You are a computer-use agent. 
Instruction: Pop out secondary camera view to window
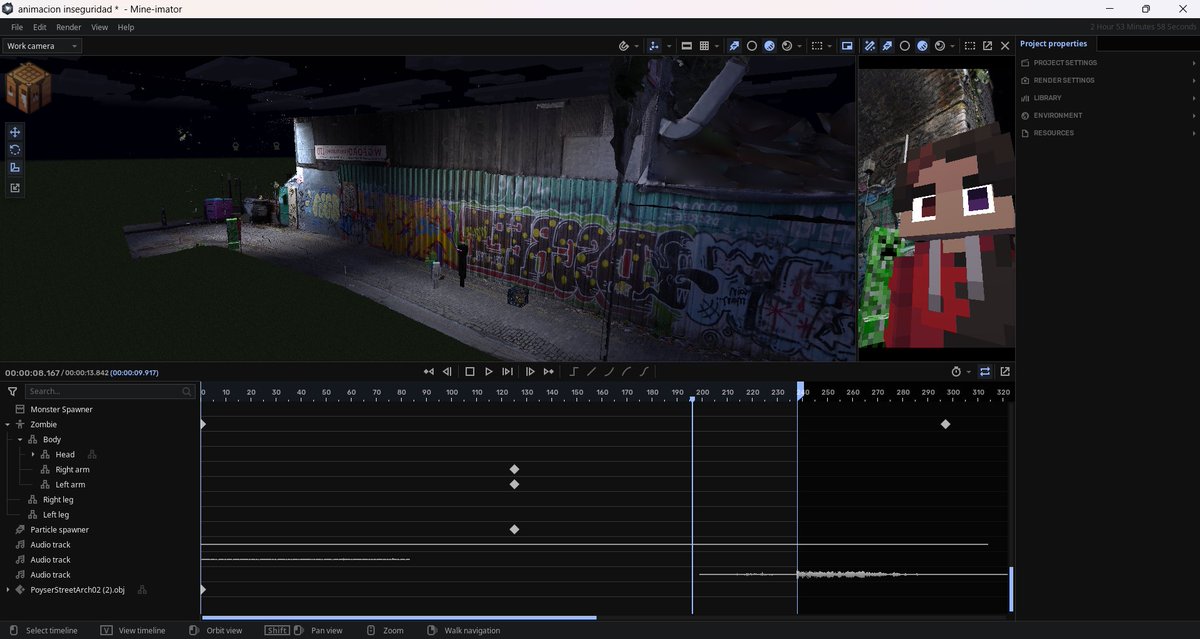pyautogui.click(x=987, y=46)
